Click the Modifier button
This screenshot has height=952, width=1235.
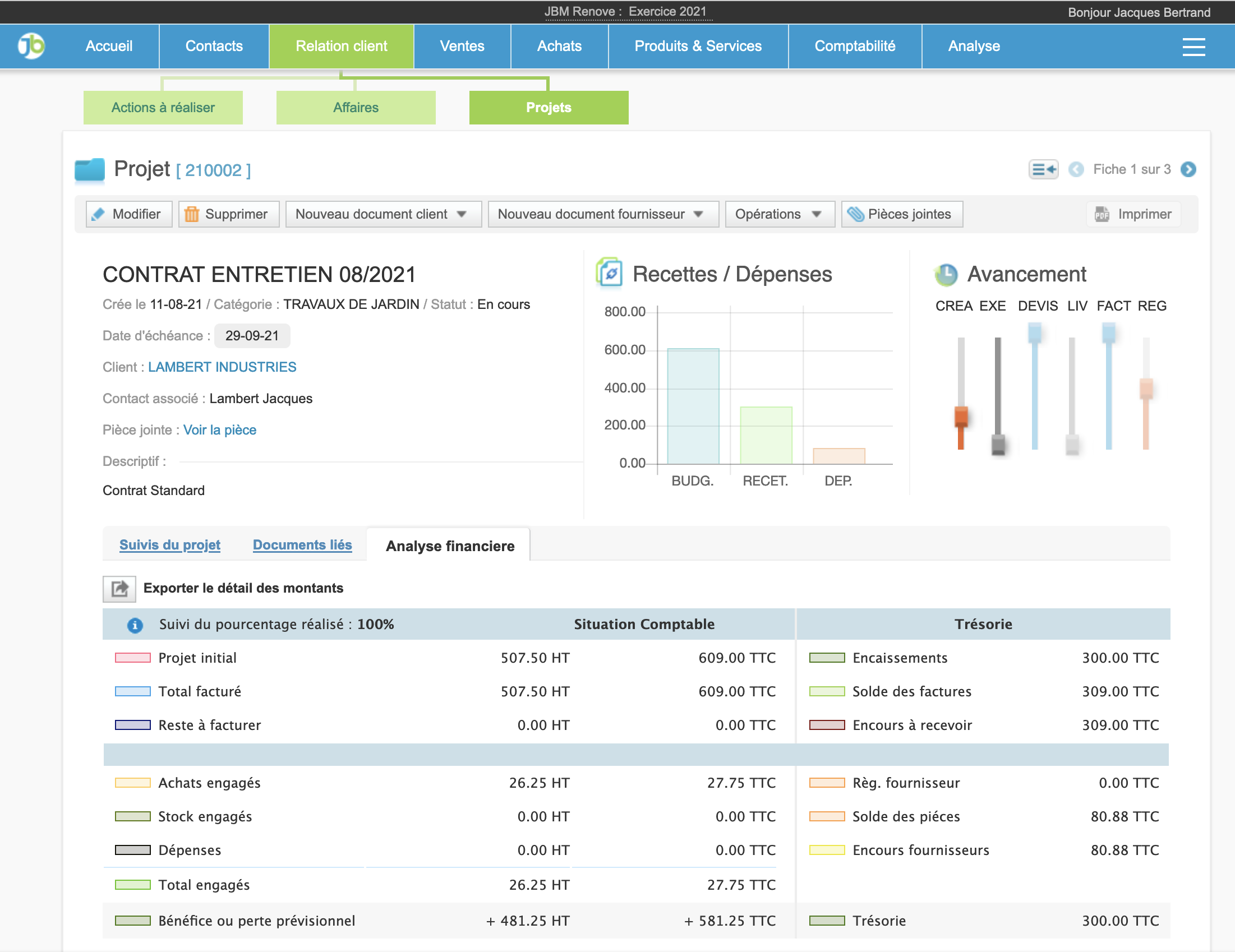[129, 214]
